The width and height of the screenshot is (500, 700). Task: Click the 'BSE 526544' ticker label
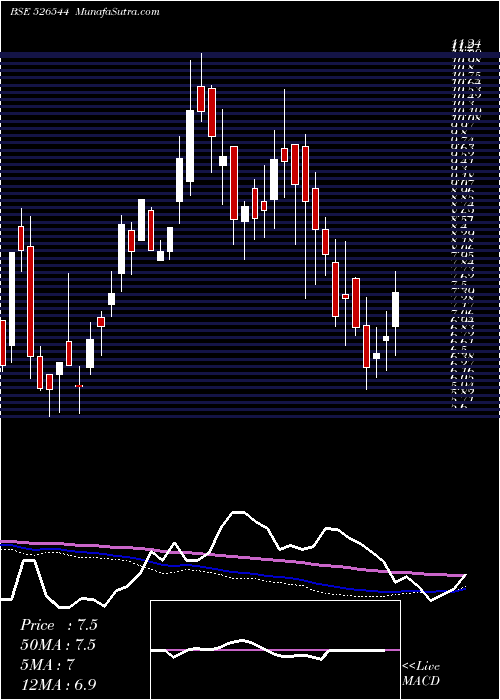pos(39,12)
